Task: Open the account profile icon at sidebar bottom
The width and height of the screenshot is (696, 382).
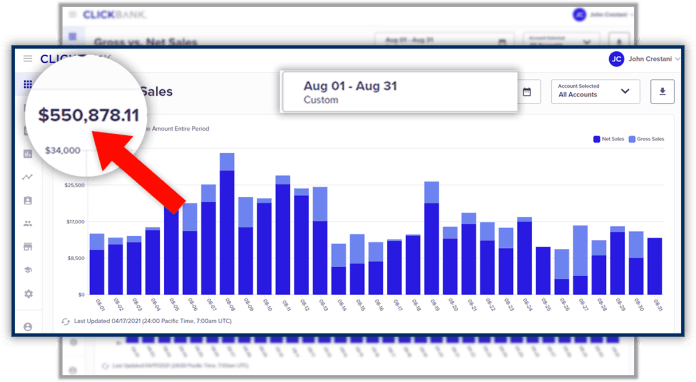Action: [28, 327]
